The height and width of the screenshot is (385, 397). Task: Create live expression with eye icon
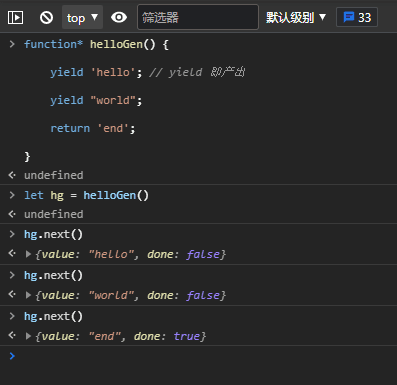coord(119,17)
